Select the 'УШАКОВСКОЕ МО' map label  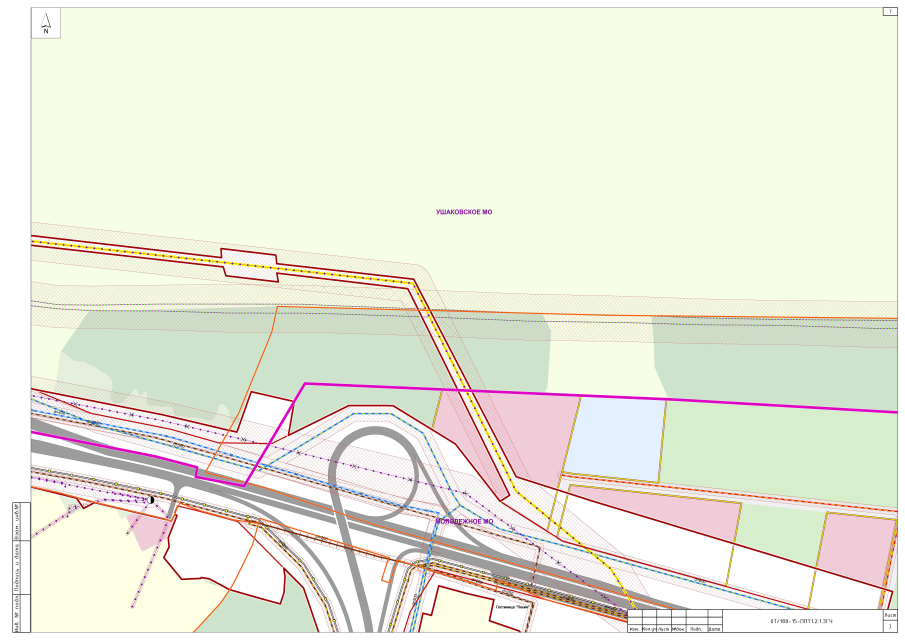coord(464,212)
